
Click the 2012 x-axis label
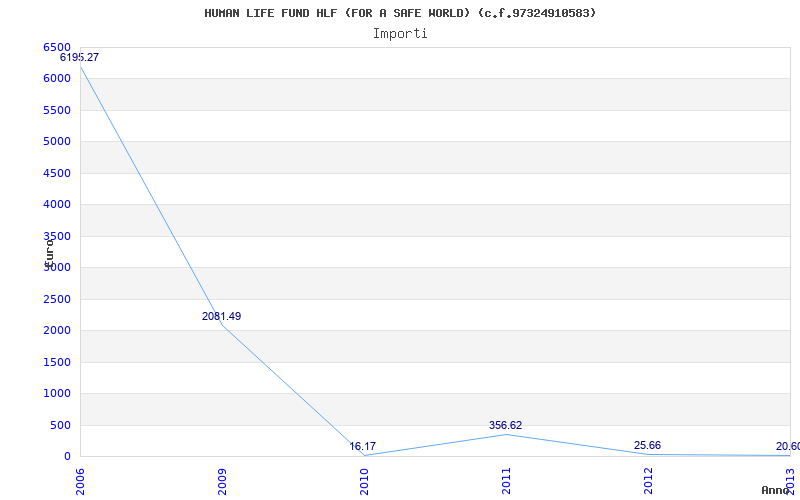click(648, 481)
